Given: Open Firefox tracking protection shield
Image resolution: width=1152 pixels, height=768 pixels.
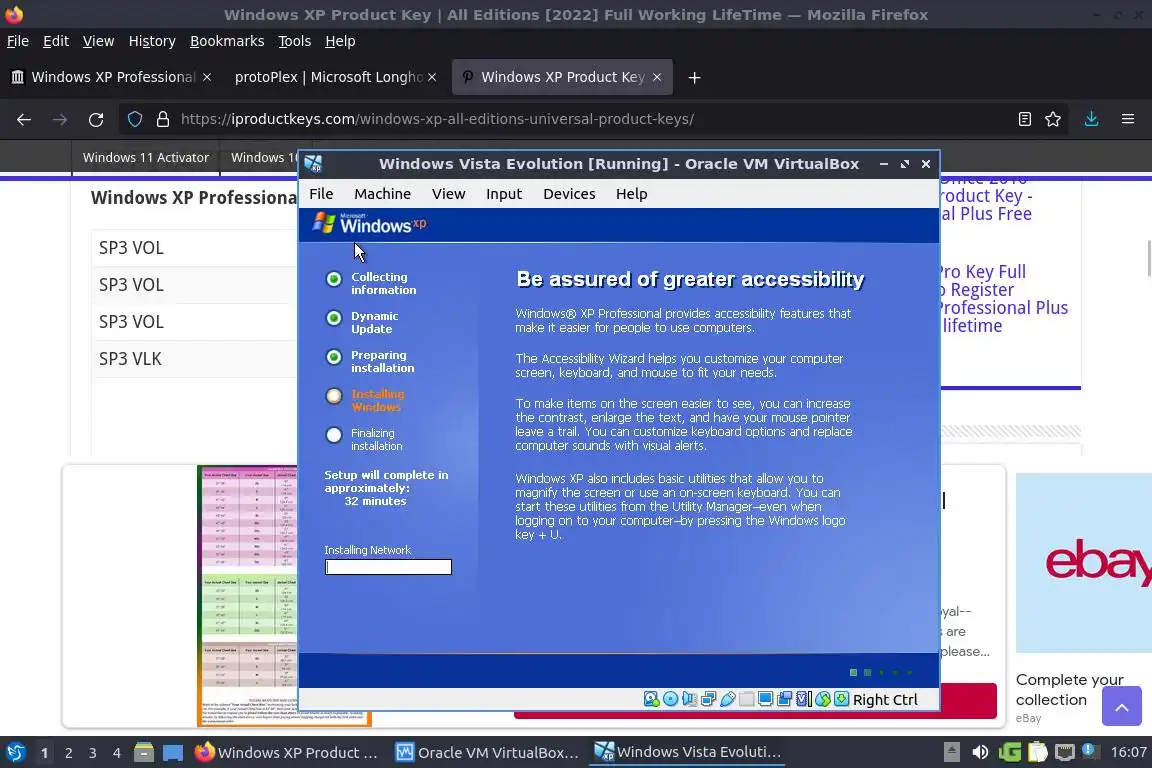Looking at the screenshot, I should [x=134, y=119].
